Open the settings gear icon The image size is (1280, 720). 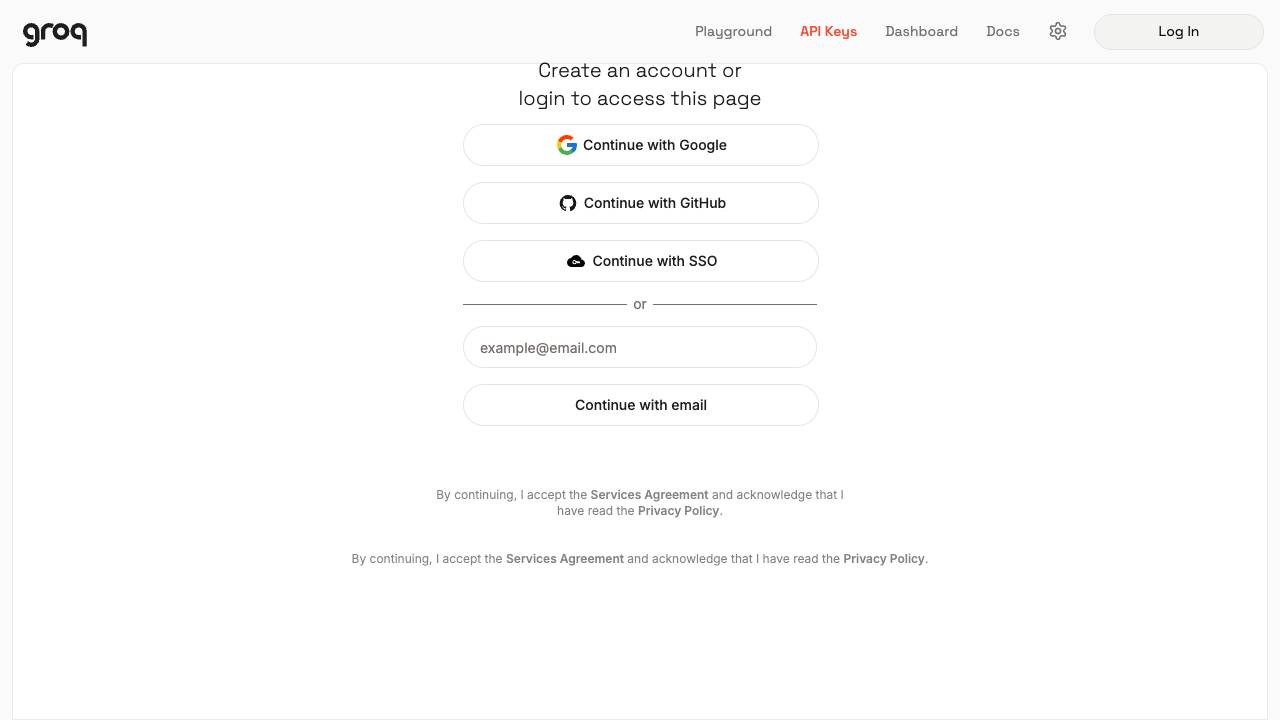[1058, 31]
